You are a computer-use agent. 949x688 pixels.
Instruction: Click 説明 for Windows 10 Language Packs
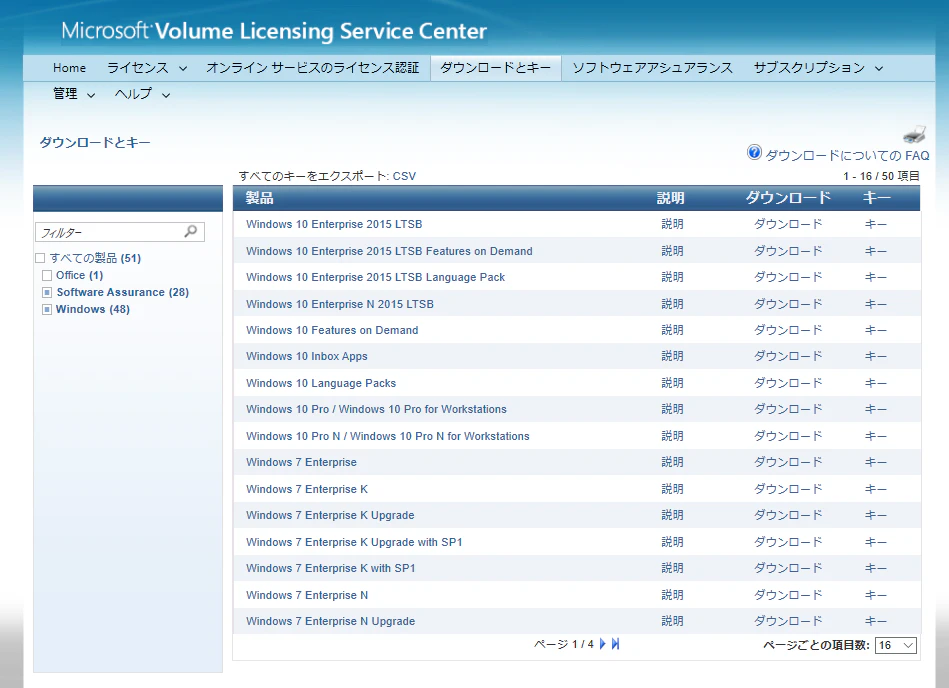click(x=672, y=383)
